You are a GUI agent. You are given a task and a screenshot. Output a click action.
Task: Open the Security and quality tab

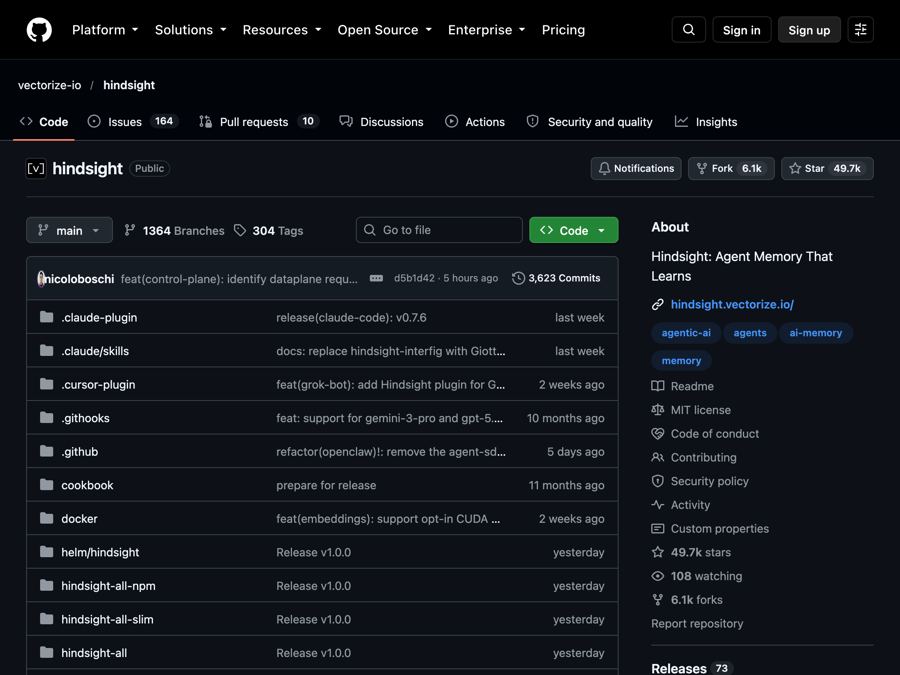coord(589,122)
